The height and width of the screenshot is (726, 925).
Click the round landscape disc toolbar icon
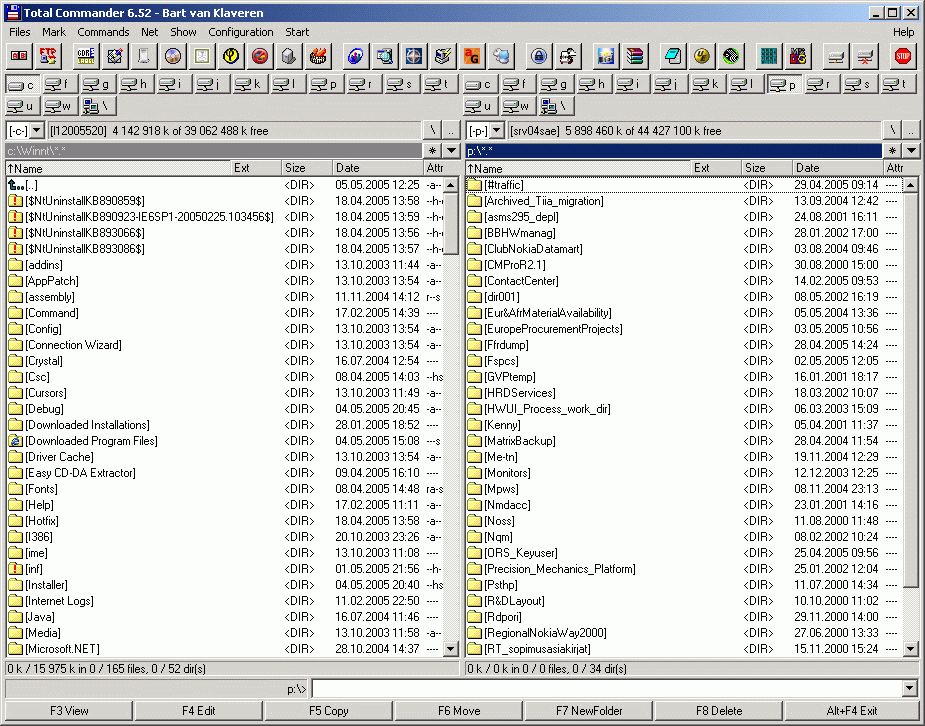pyautogui.click(x=173, y=56)
